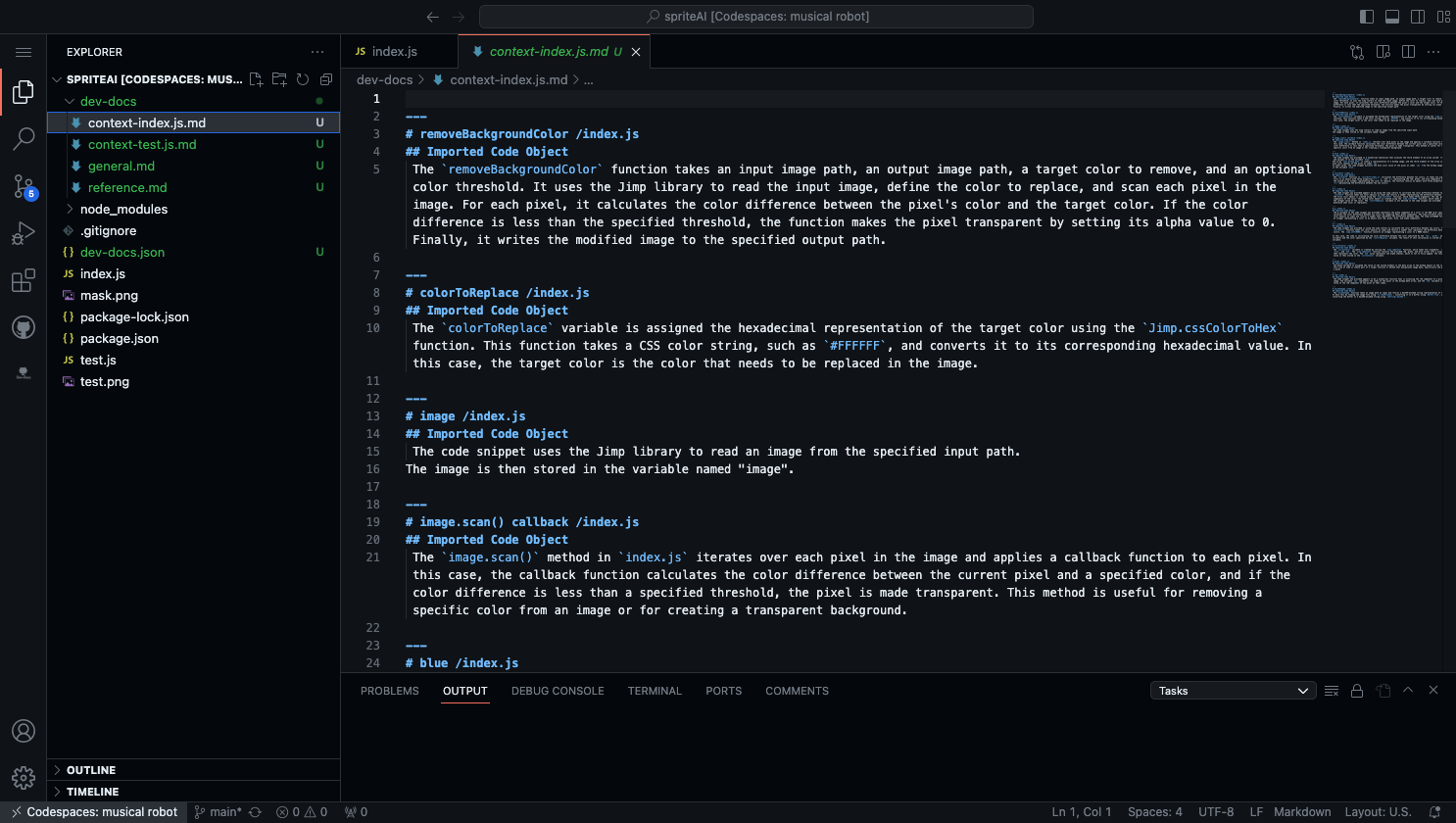Screen dimensions: 1456x823
Task: Click the command center search box
Action: pyautogui.click(x=756, y=17)
